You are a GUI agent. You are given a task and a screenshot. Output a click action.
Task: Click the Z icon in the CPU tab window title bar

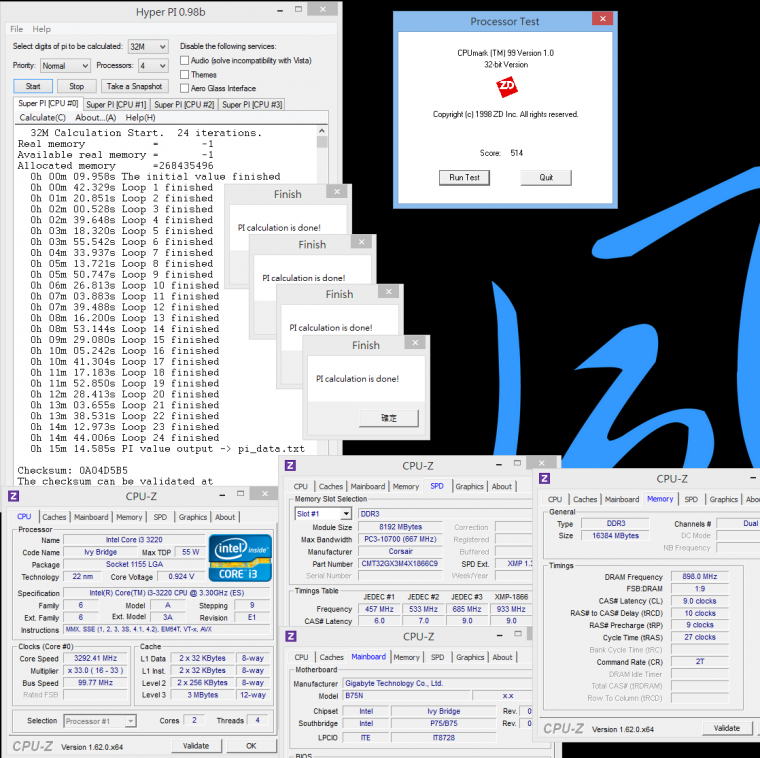13,497
